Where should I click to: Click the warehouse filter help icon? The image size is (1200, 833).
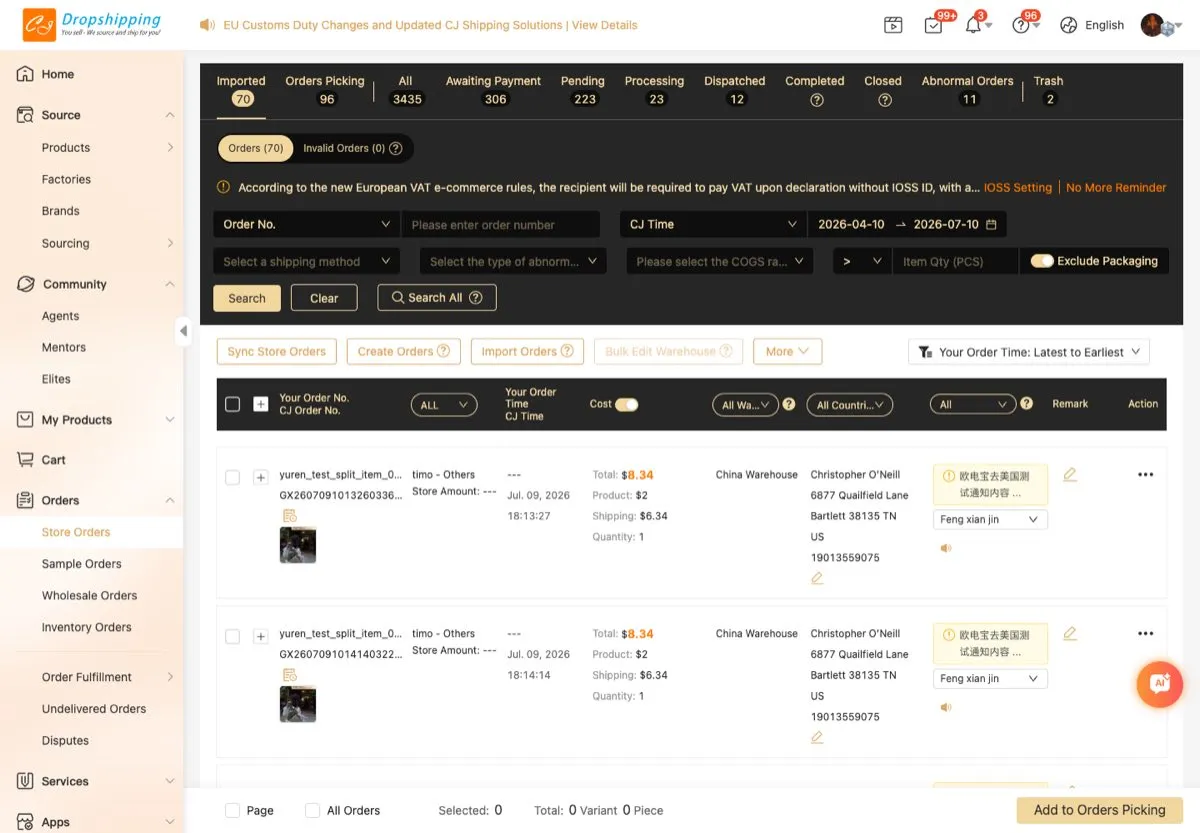tap(788, 404)
